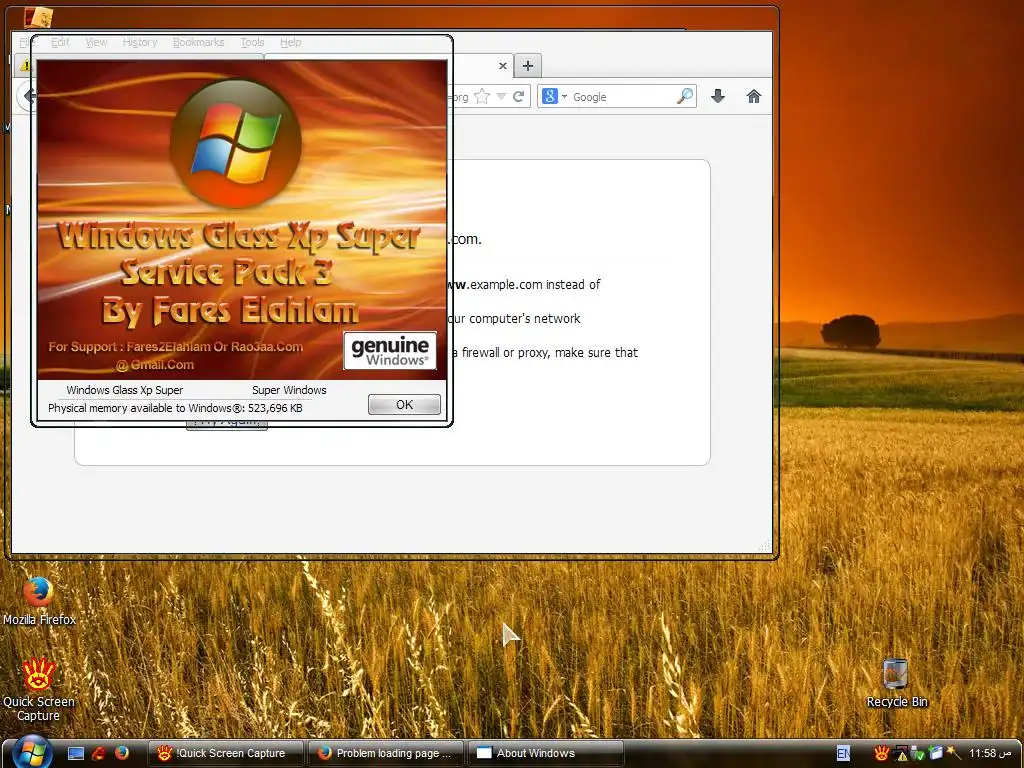Click the Windows logo in About dialog
The image size is (1024, 768).
click(x=236, y=144)
